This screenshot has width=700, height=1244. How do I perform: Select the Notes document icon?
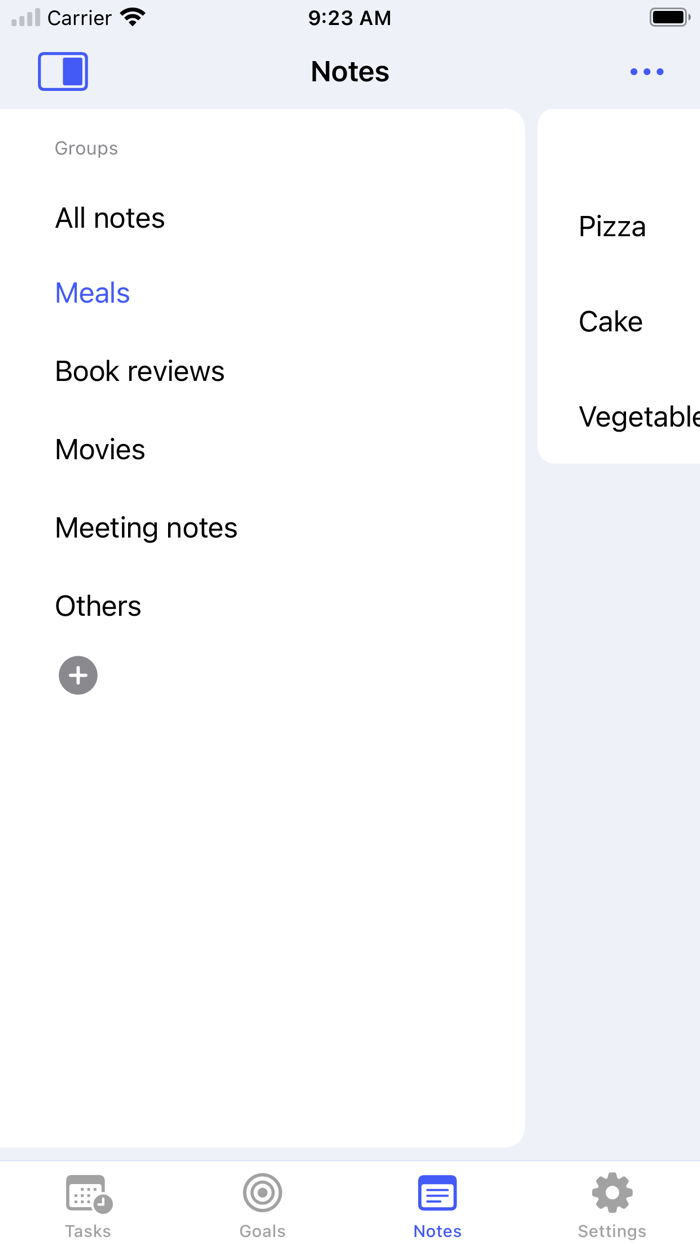pyautogui.click(x=437, y=1192)
